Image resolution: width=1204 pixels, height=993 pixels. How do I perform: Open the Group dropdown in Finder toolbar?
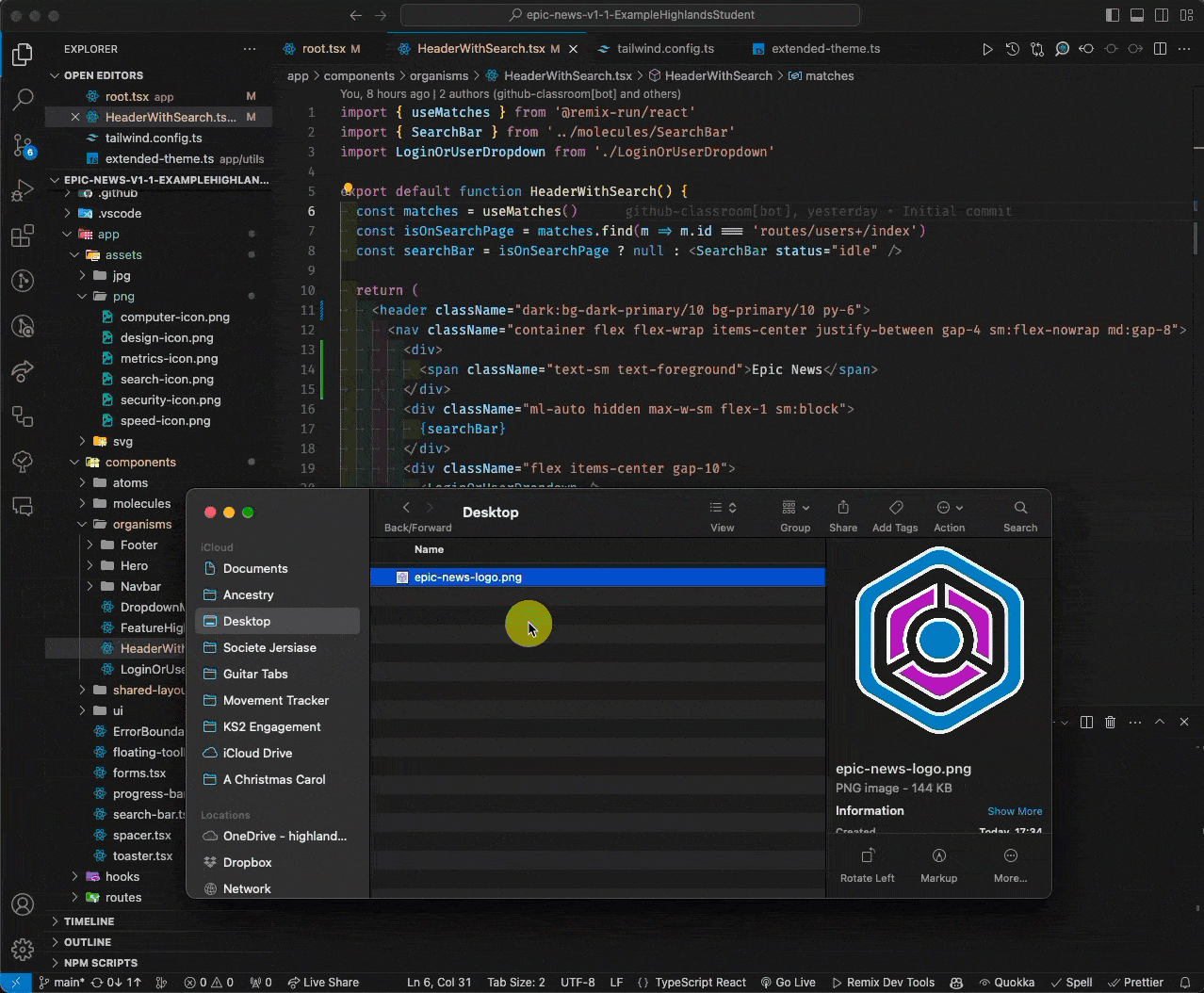(795, 508)
